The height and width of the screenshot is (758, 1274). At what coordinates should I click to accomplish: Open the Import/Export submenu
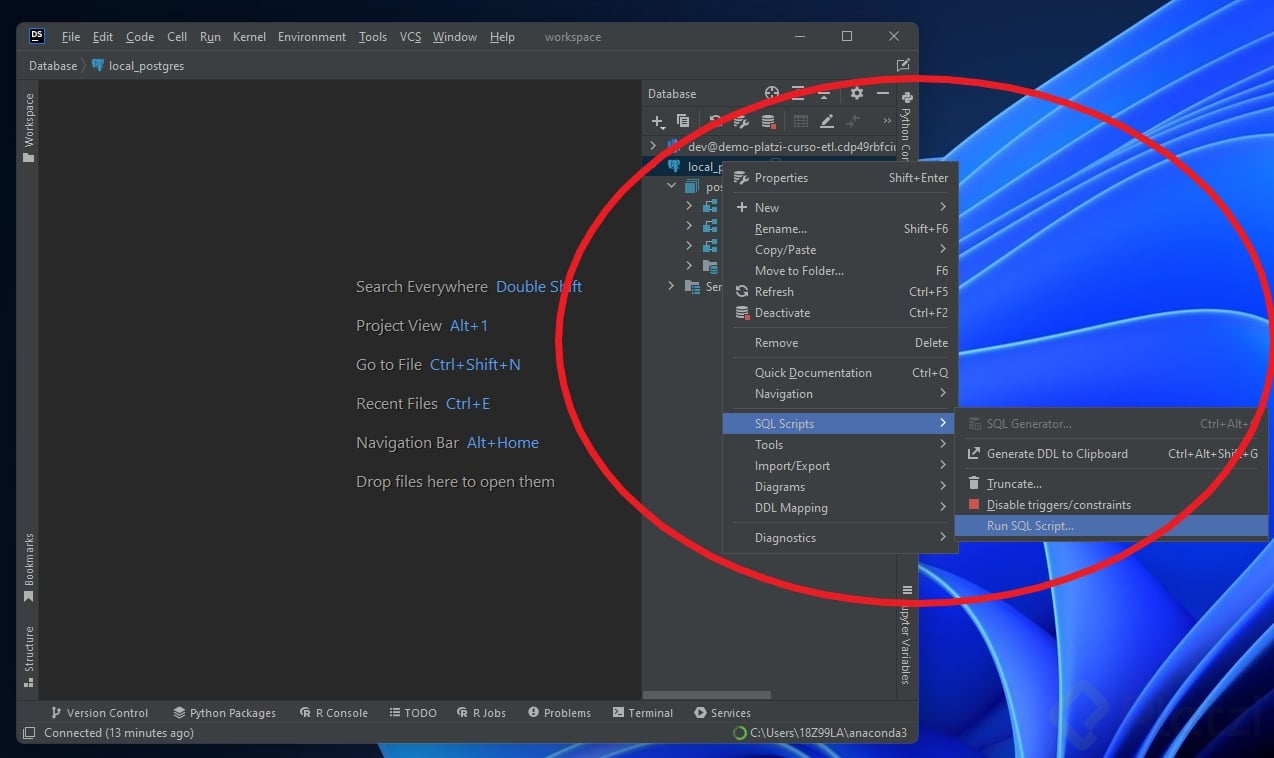click(x=840, y=466)
